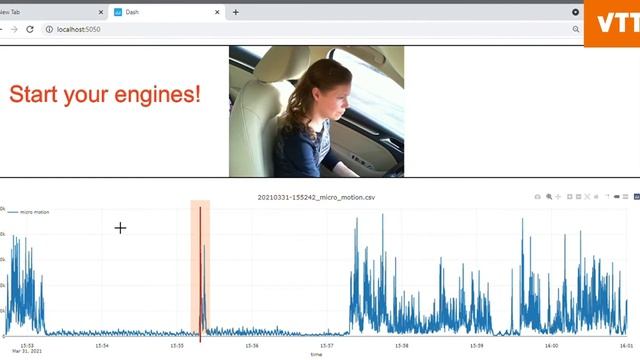Open the browser profile circle icon

576,12
